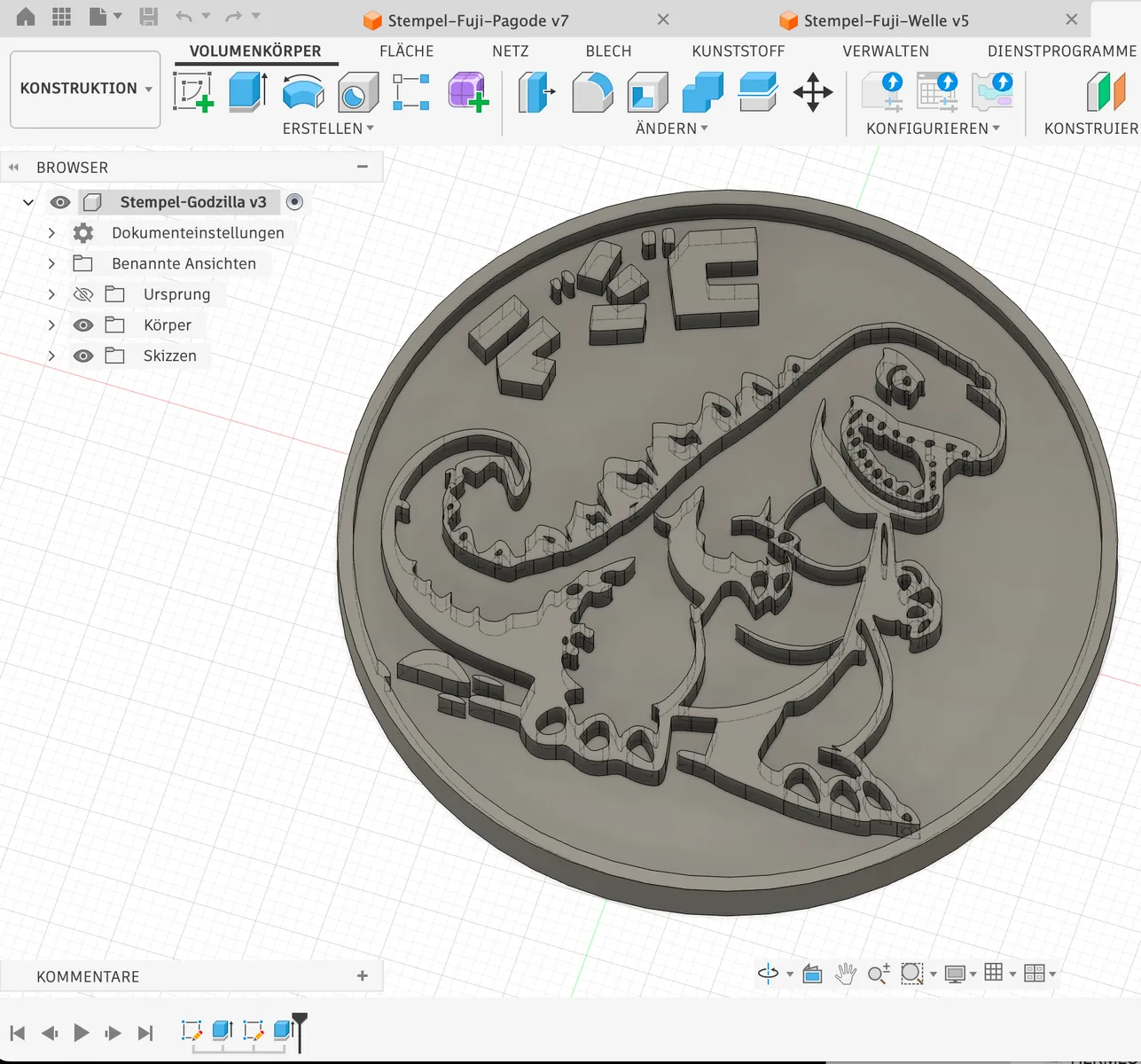
Task: Activate the Zoom magnifier tool
Action: tap(879, 974)
